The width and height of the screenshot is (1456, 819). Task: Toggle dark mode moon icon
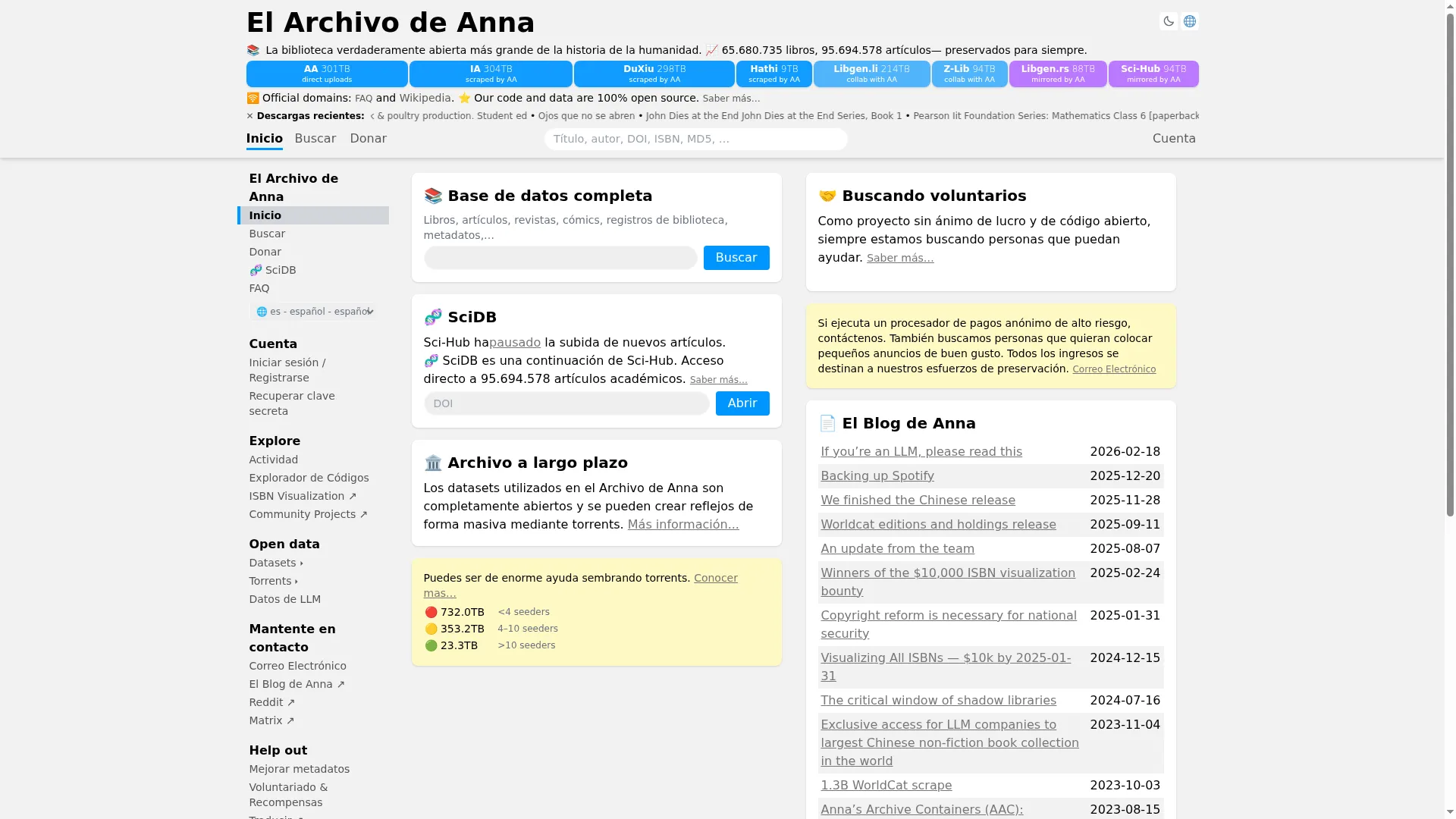(1169, 21)
